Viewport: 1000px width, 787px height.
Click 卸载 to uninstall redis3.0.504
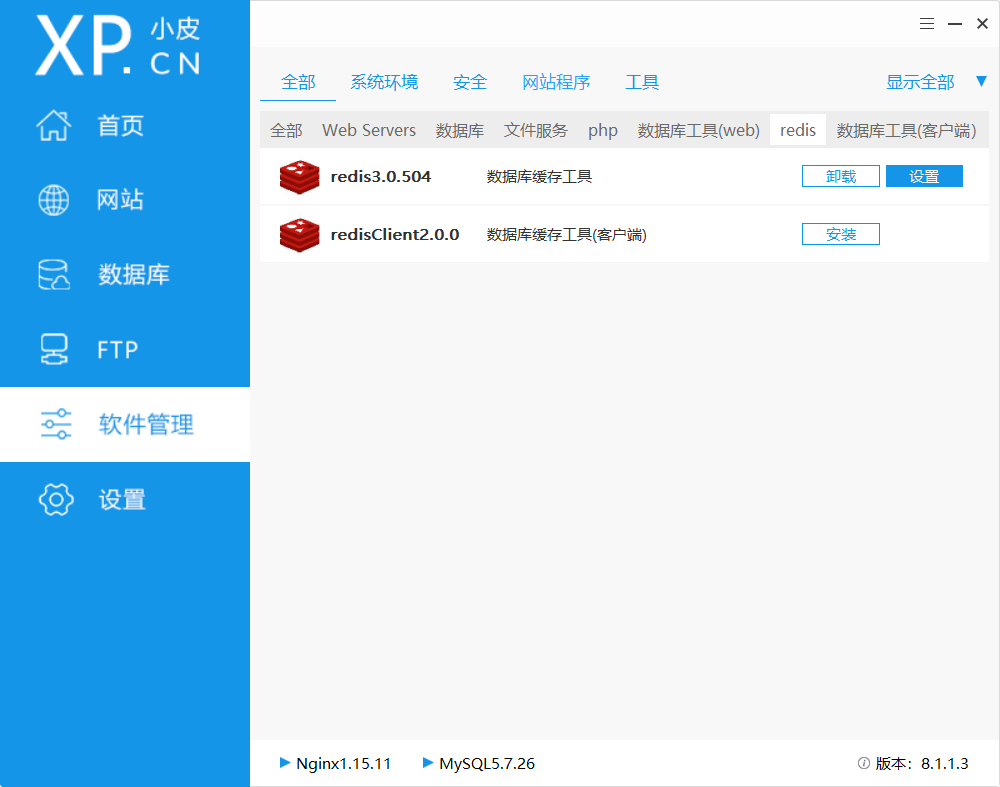(x=840, y=176)
